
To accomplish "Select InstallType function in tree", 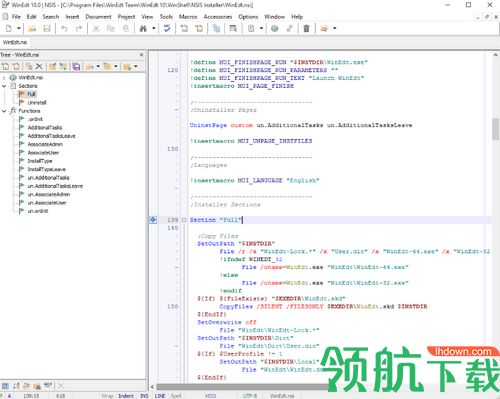I will tap(40, 161).
